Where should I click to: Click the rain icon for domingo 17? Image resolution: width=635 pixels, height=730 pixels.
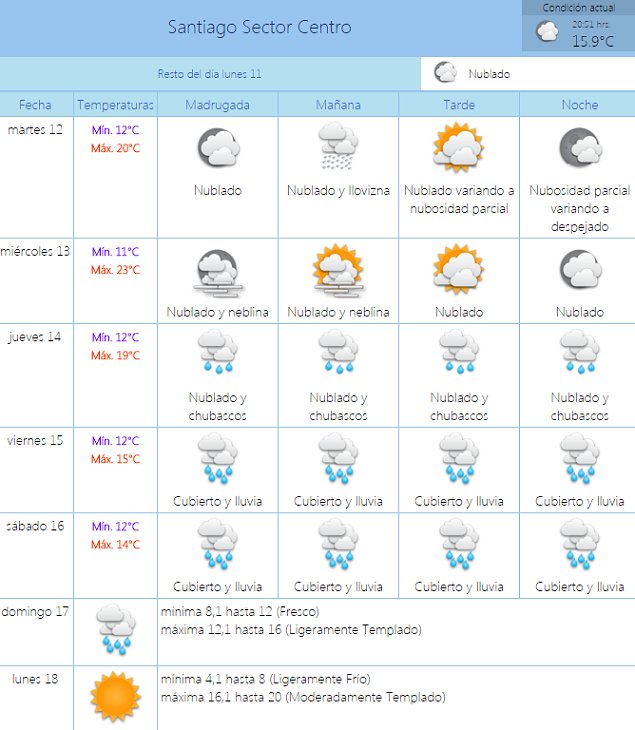pos(114,628)
